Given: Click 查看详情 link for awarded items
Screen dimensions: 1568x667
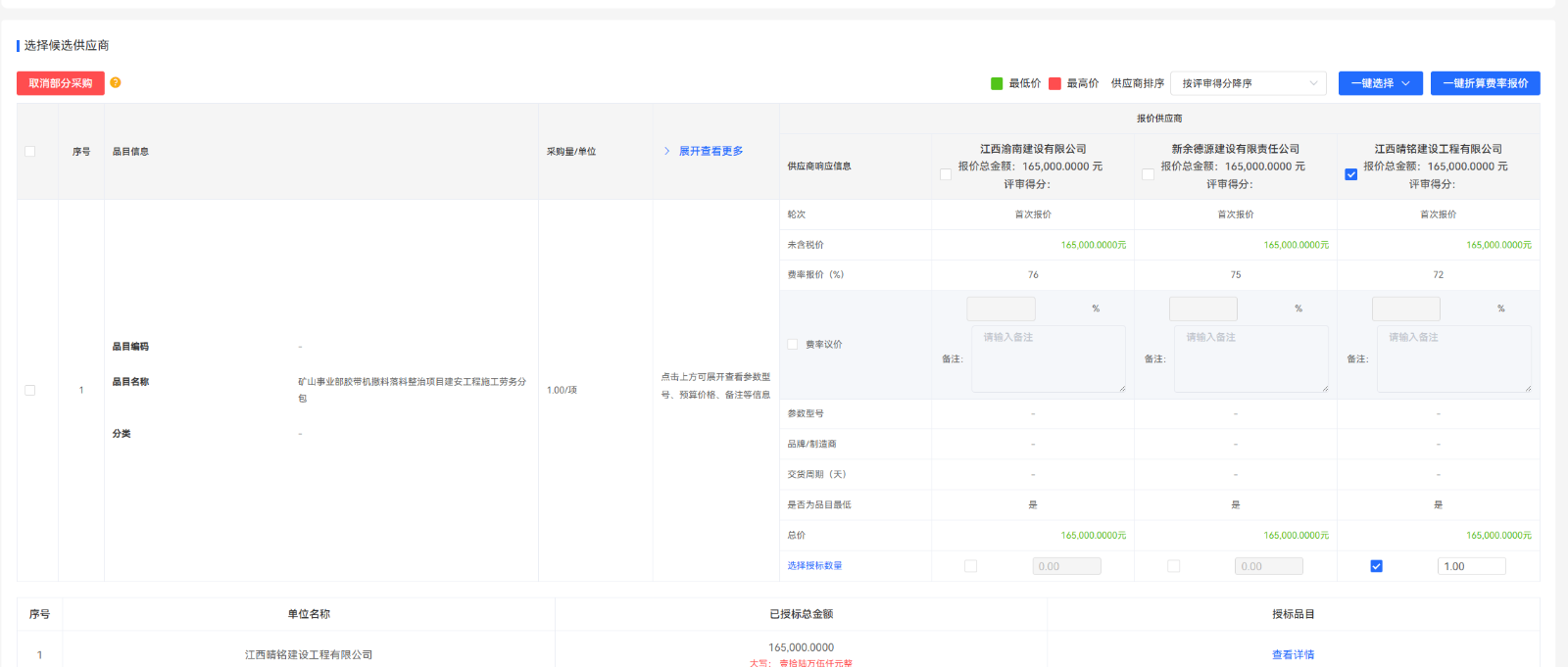Looking at the screenshot, I should [1293, 655].
